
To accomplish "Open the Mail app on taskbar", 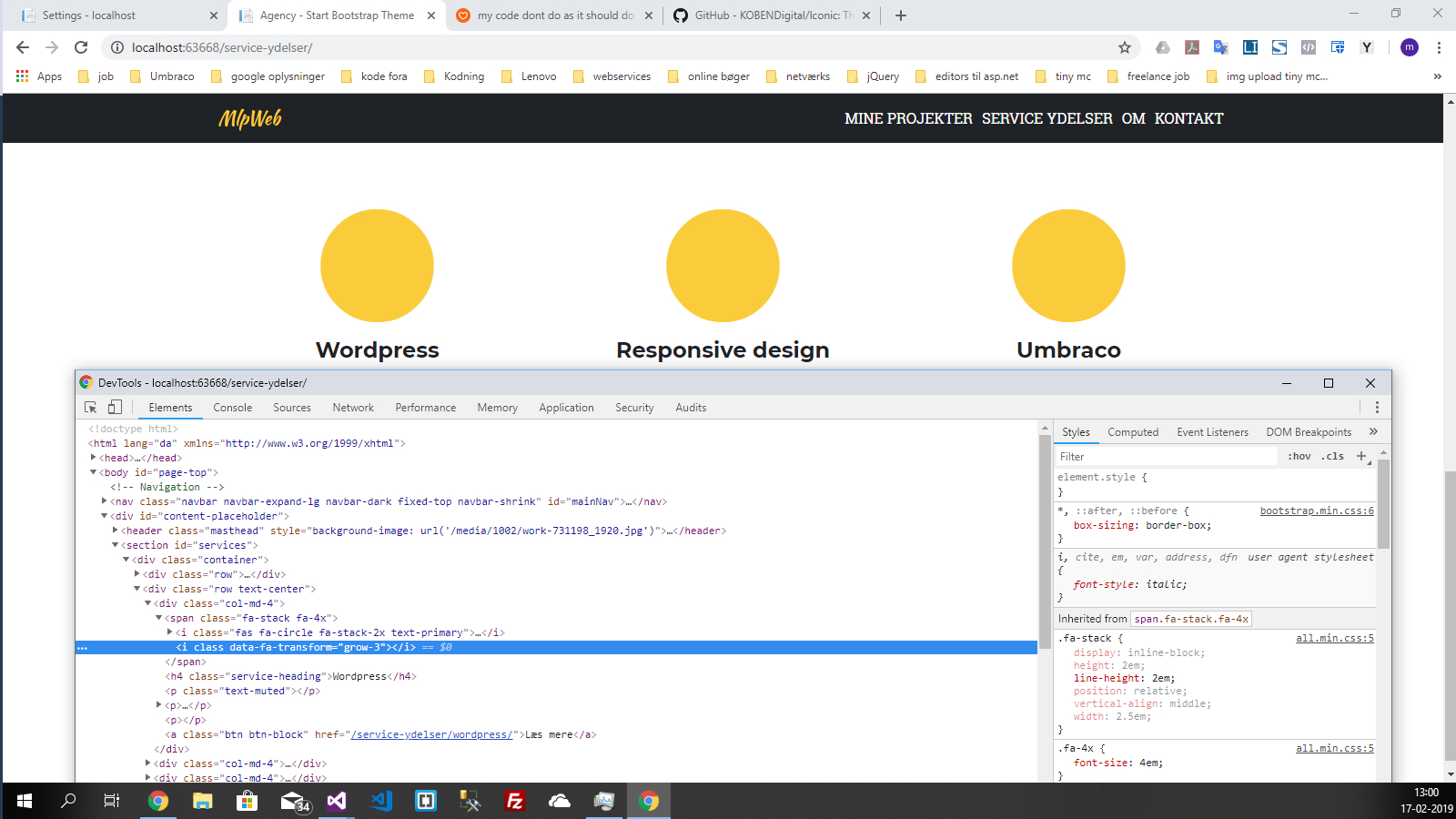I will coord(294,801).
